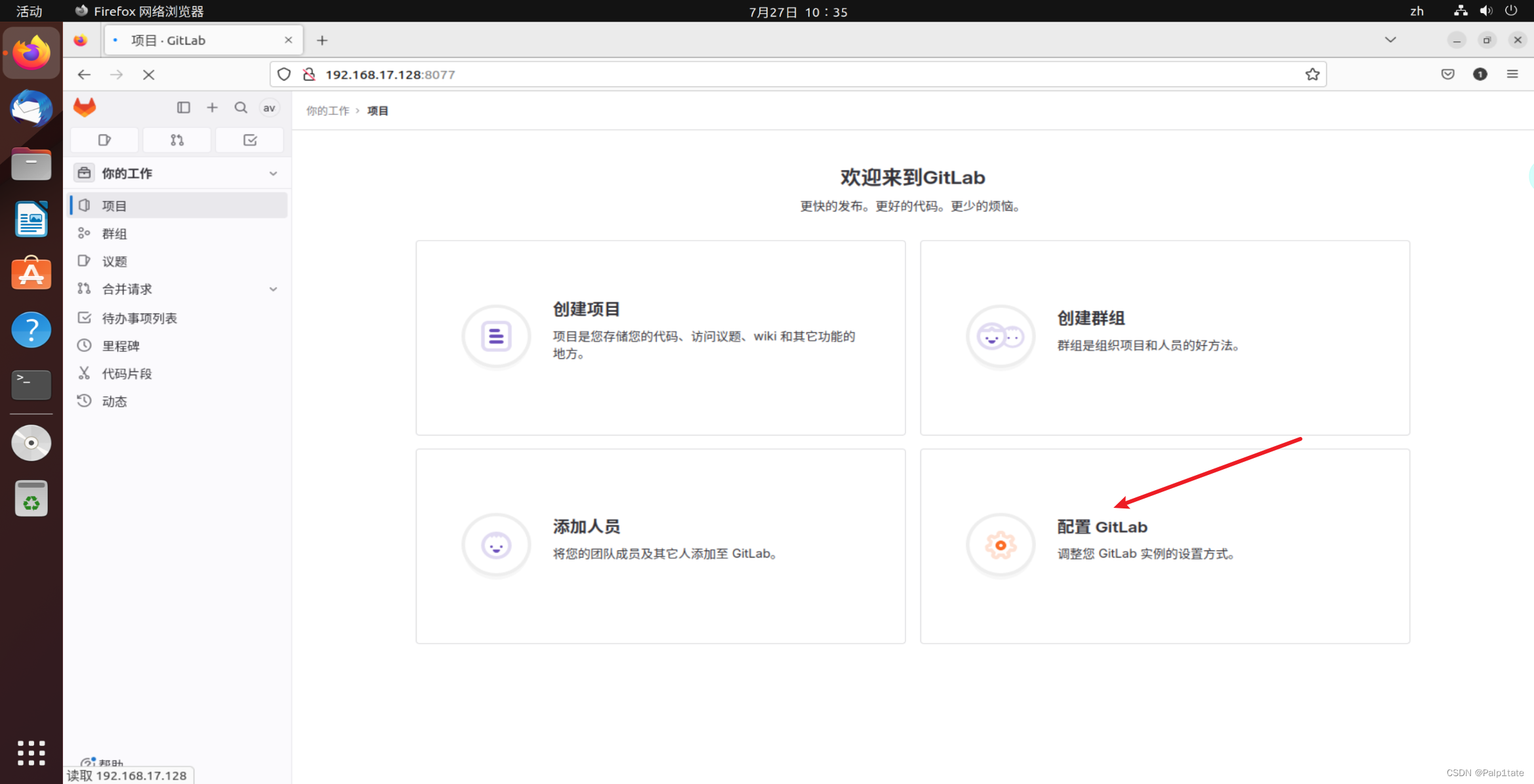Open 里程碑 in the sidebar

[x=178, y=346]
